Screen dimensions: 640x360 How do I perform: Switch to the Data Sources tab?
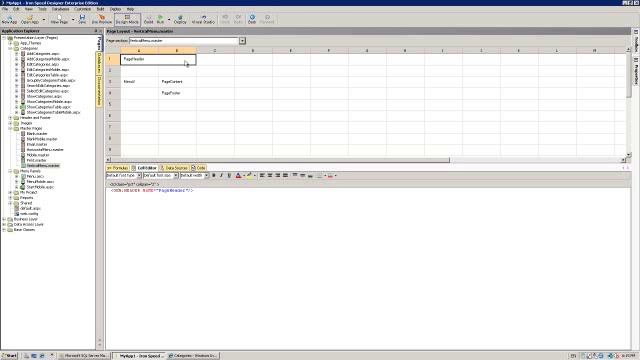point(174,168)
